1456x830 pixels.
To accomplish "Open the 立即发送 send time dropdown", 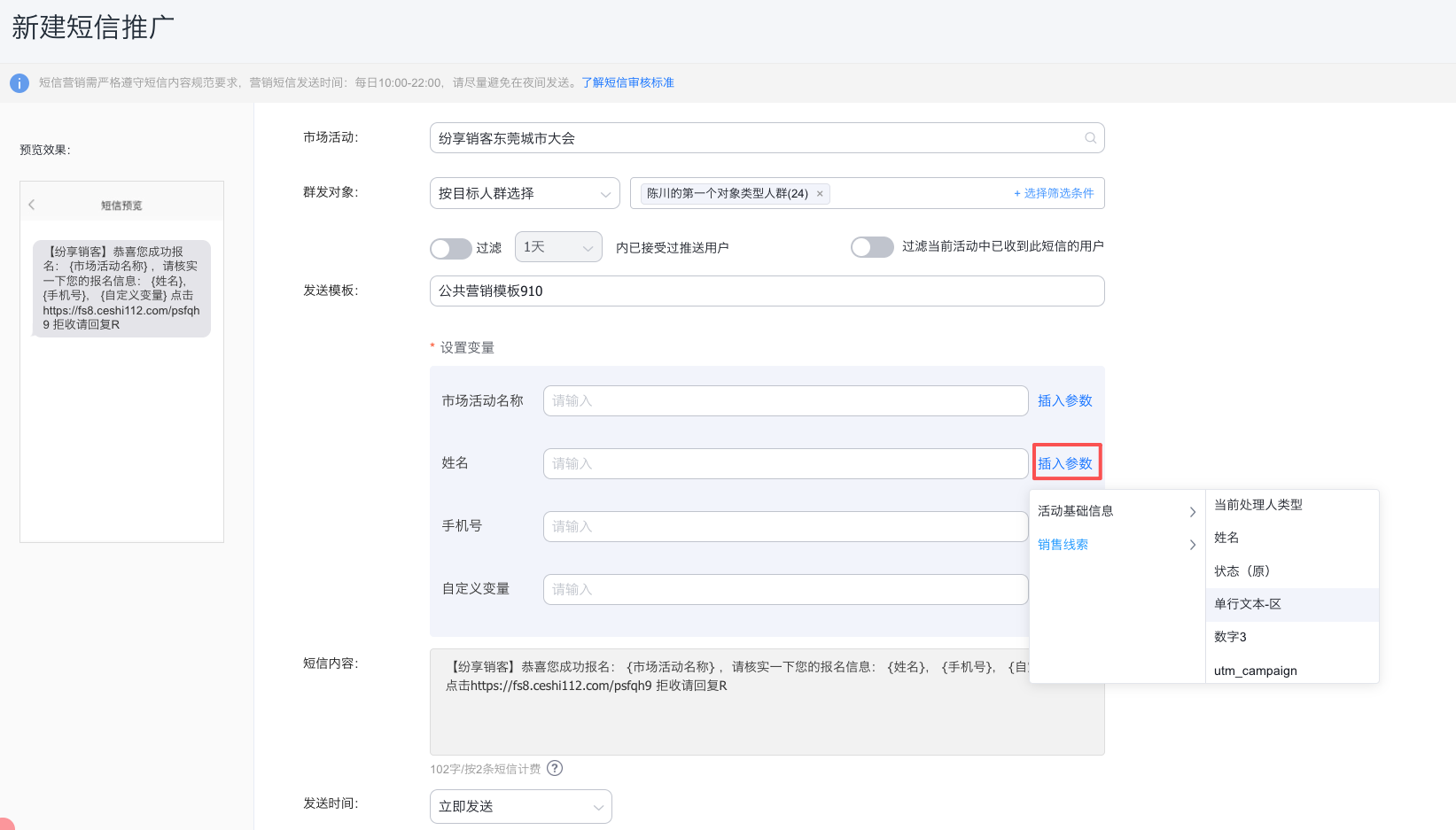I will click(520, 806).
